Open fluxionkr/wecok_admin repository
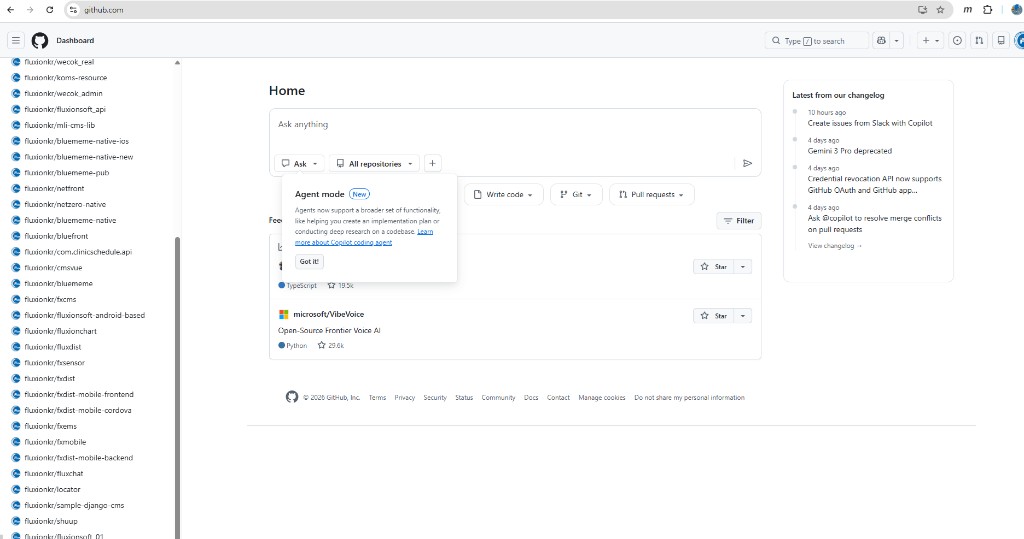The height and width of the screenshot is (539, 1024). (x=63, y=93)
